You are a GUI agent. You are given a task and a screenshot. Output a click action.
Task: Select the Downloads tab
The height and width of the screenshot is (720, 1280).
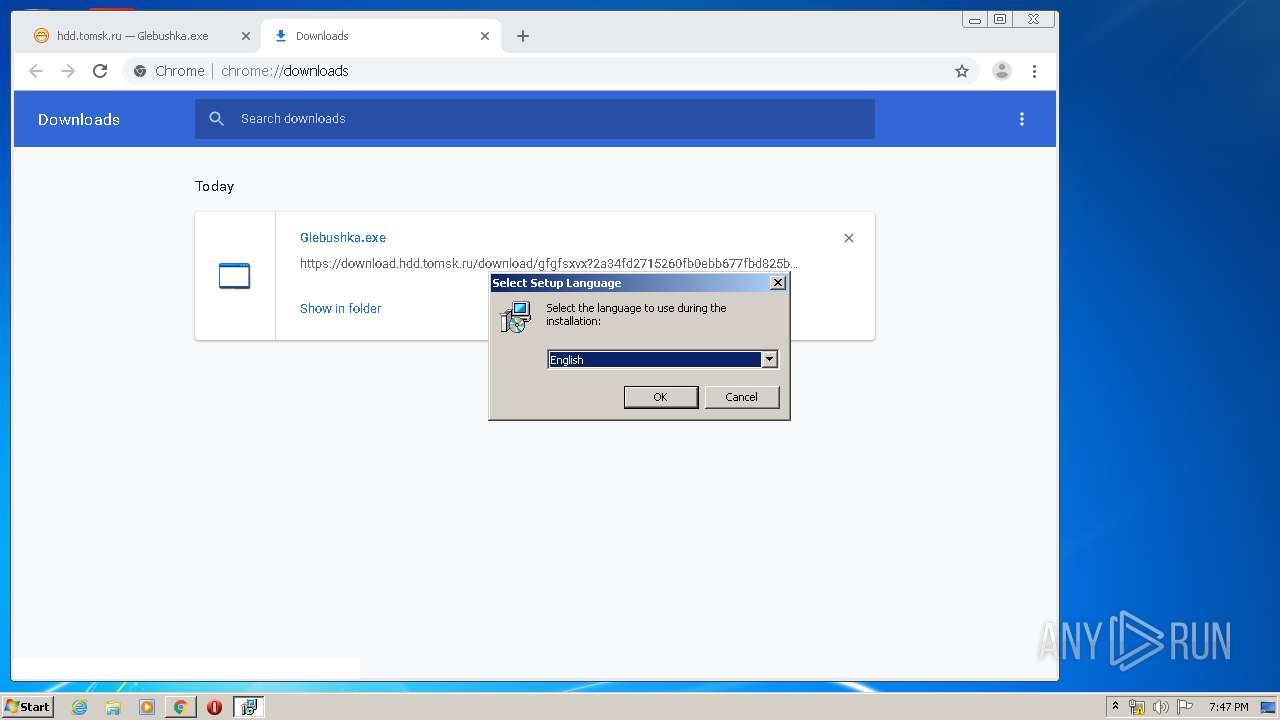[x=378, y=36]
